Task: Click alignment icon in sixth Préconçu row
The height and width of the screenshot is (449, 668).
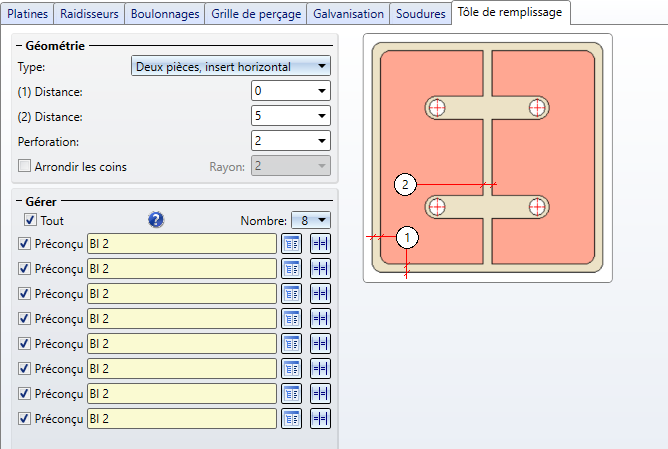Action: tap(320, 368)
